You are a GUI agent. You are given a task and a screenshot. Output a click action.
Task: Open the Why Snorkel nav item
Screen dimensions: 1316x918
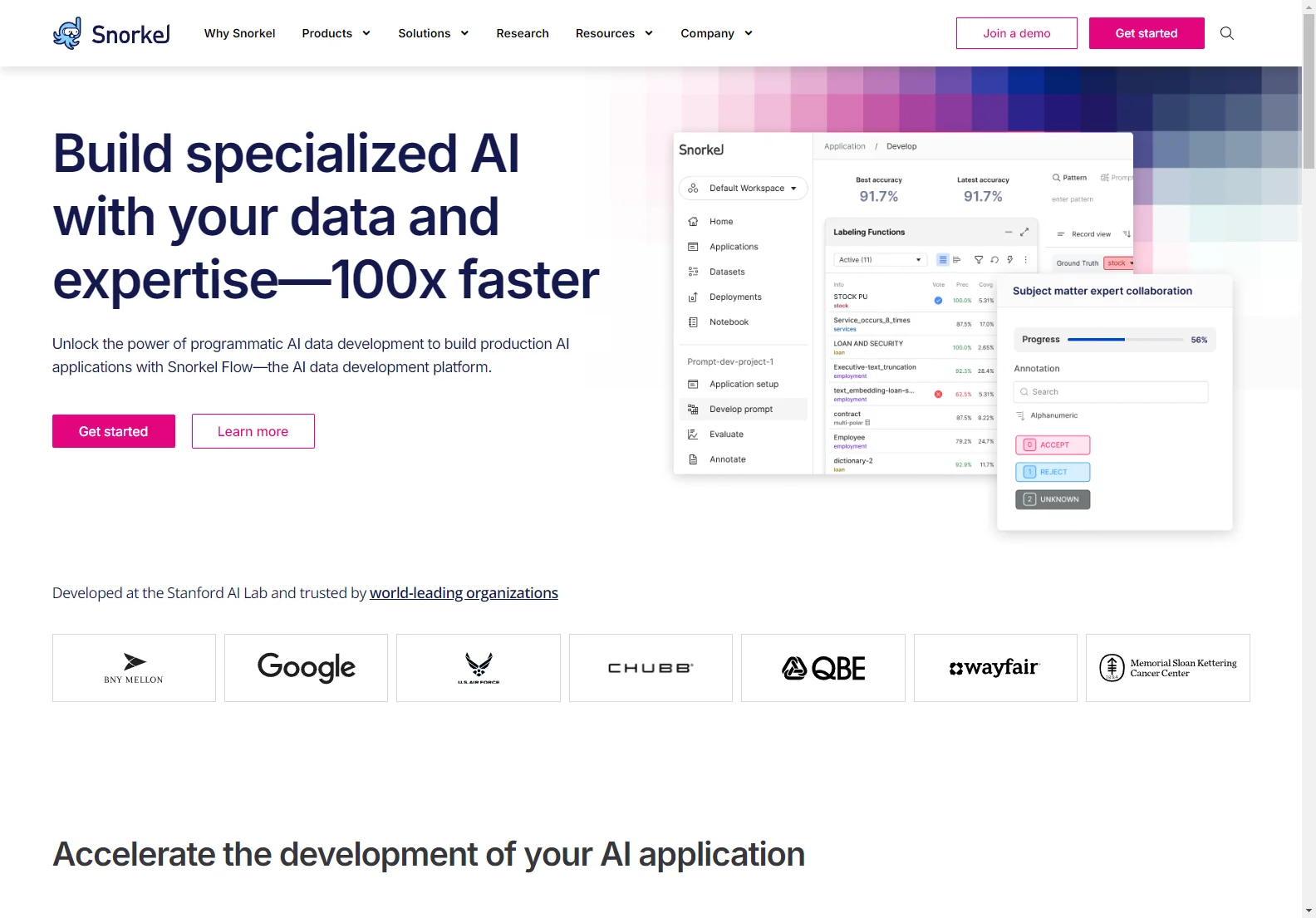coord(239,33)
